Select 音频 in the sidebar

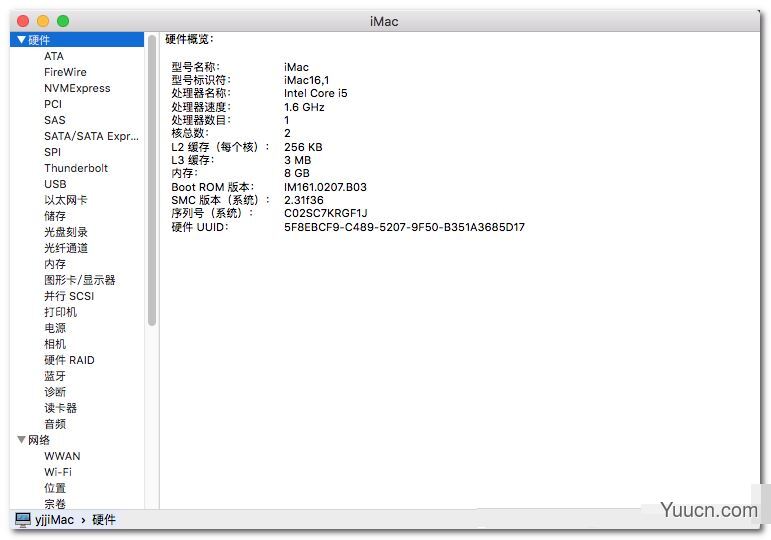pos(55,424)
